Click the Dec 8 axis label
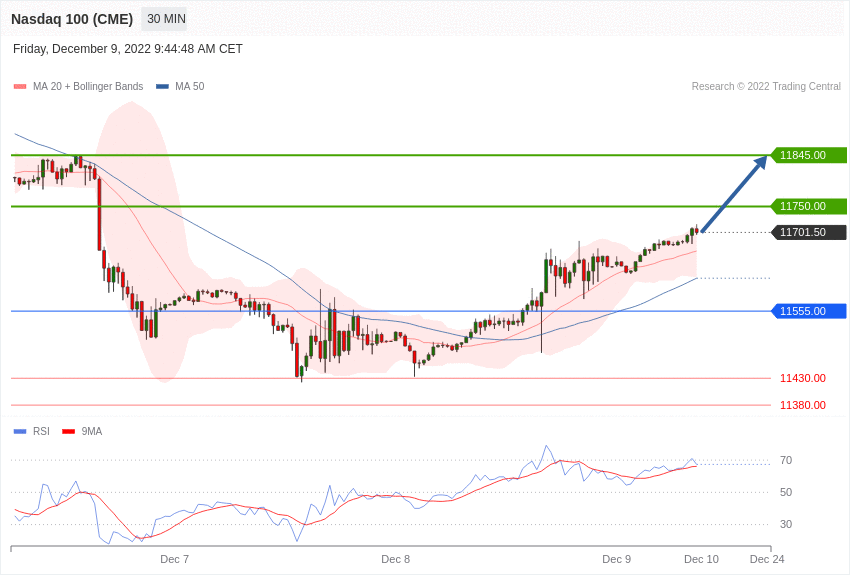The image size is (850, 576). [x=396, y=559]
